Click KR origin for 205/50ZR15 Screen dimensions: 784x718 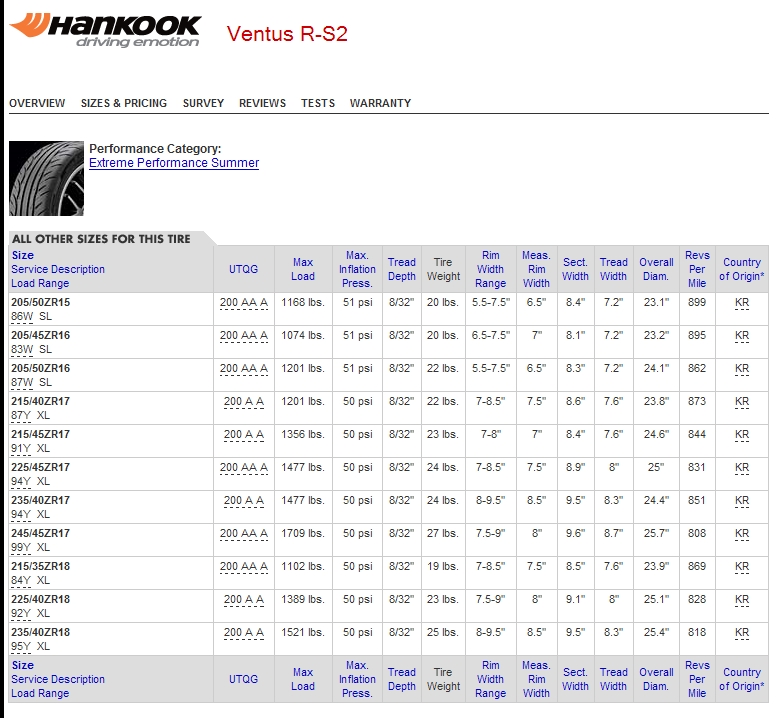(x=742, y=302)
